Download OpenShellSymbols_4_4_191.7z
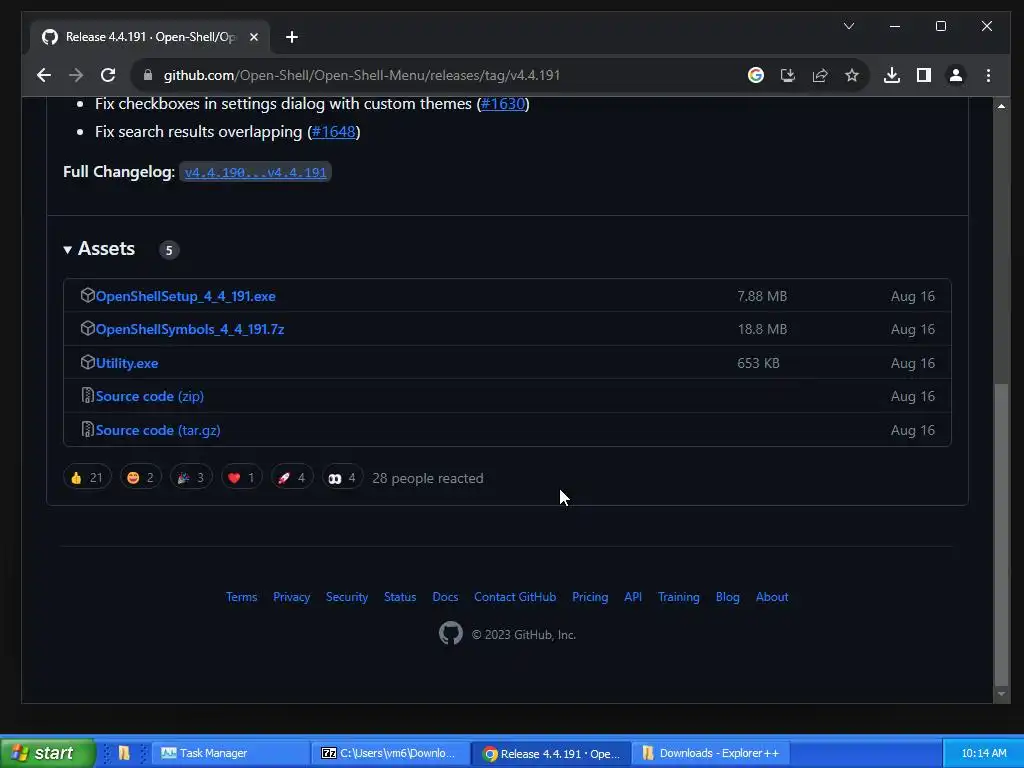This screenshot has width=1024, height=768. (190, 329)
